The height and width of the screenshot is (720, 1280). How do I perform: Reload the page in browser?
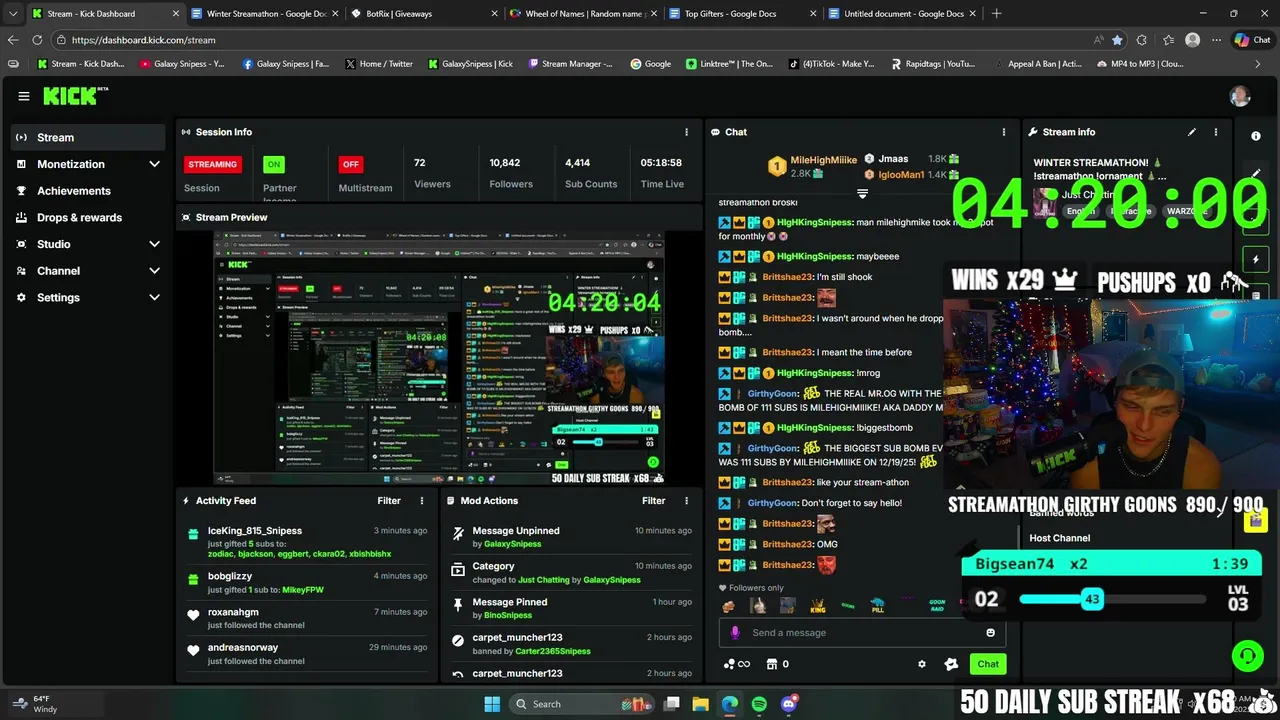click(37, 40)
